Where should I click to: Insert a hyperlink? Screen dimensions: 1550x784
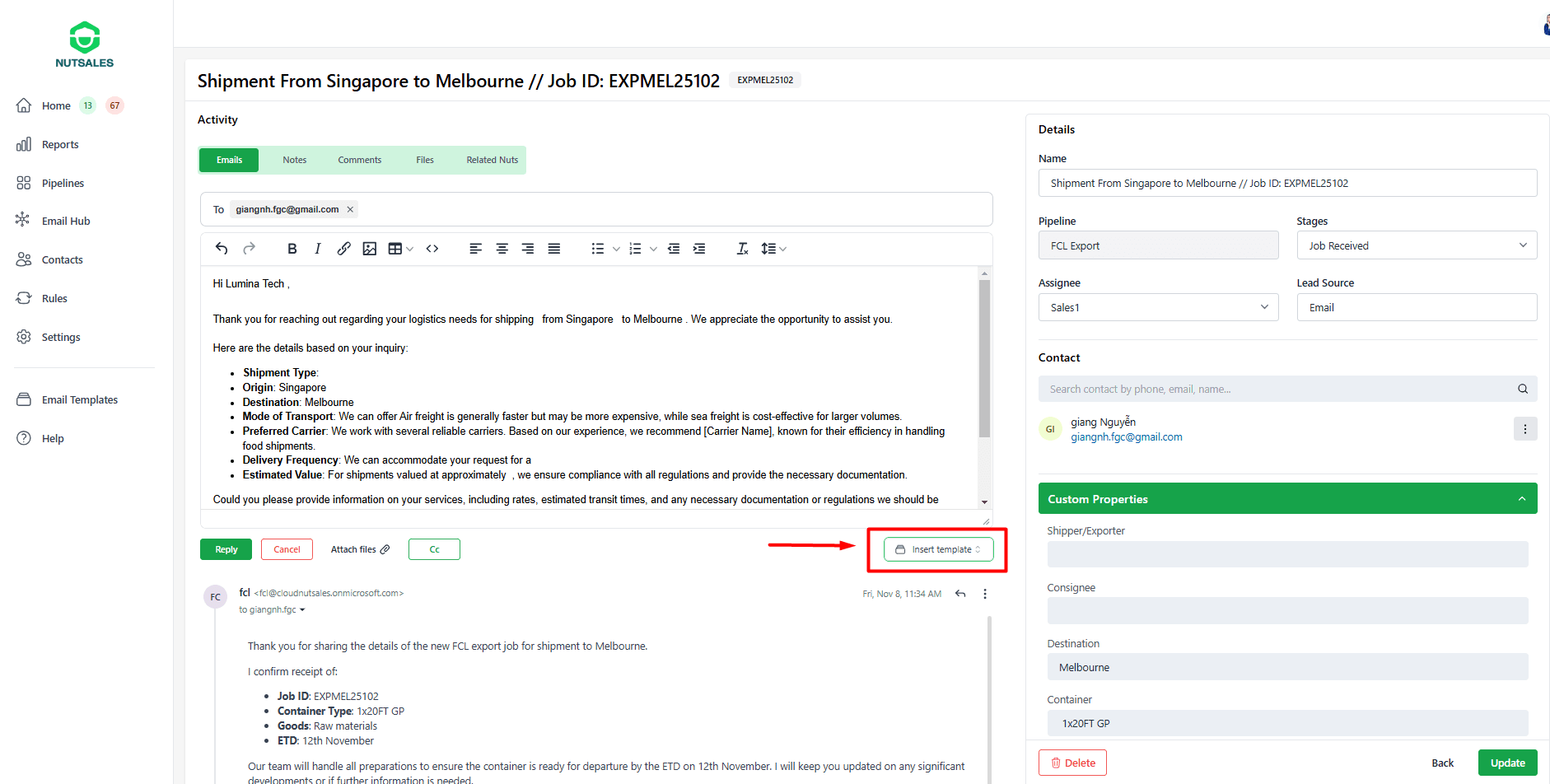coord(343,248)
